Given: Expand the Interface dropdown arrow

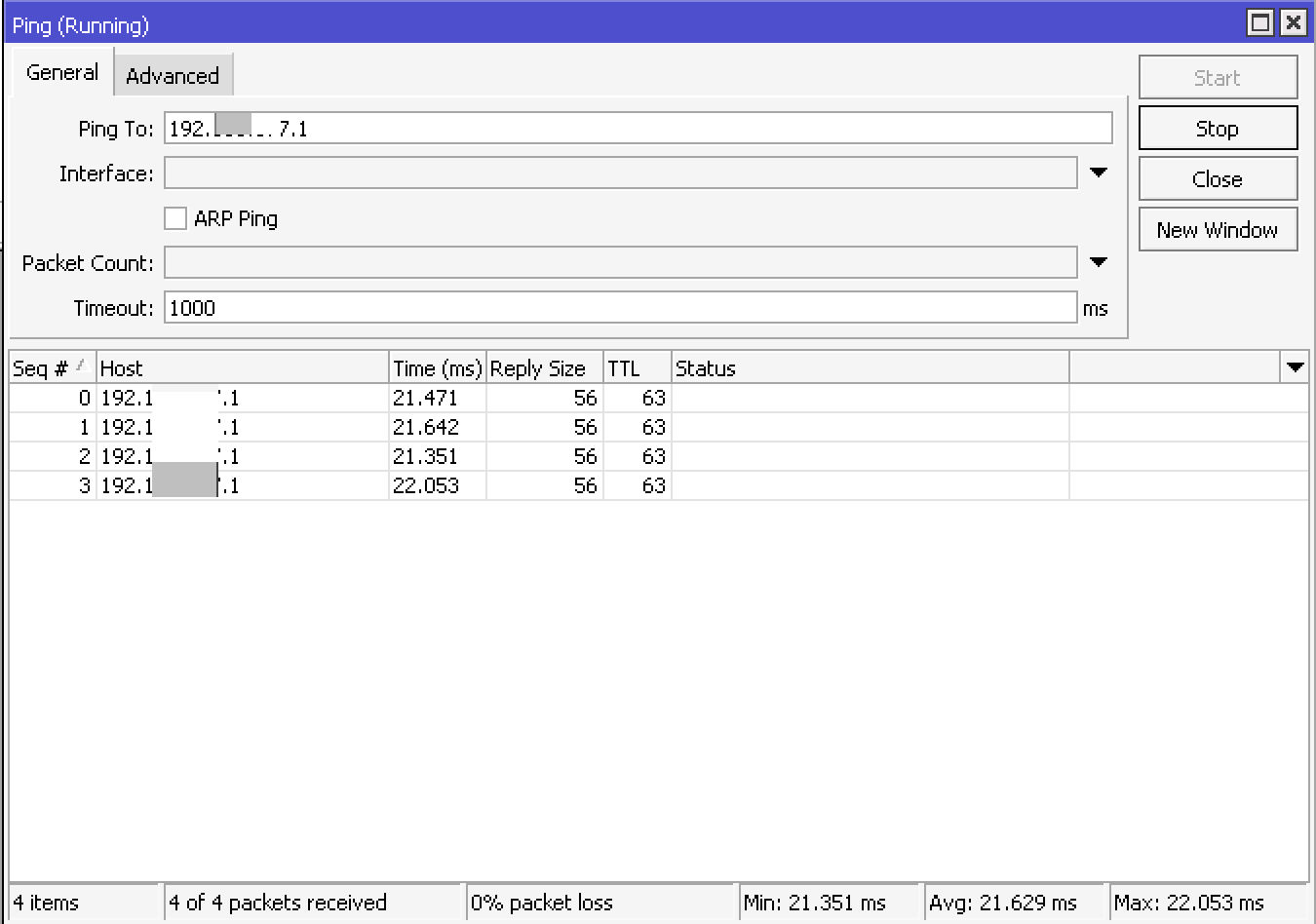Looking at the screenshot, I should (x=1099, y=173).
